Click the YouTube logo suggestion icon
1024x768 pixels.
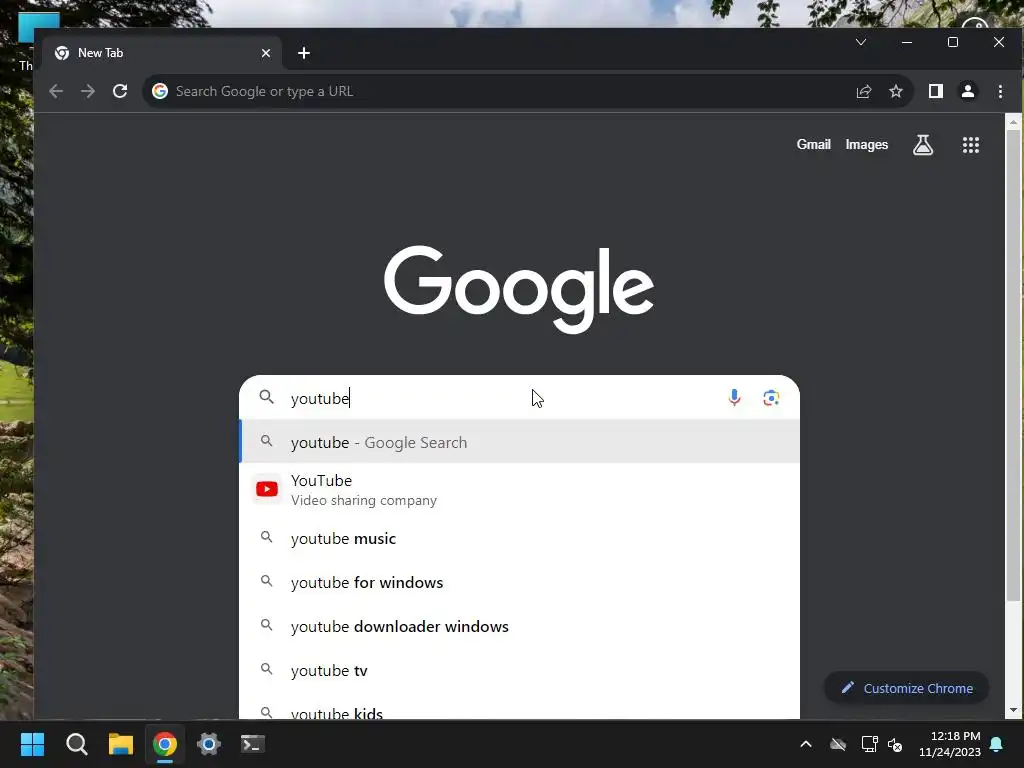266,489
